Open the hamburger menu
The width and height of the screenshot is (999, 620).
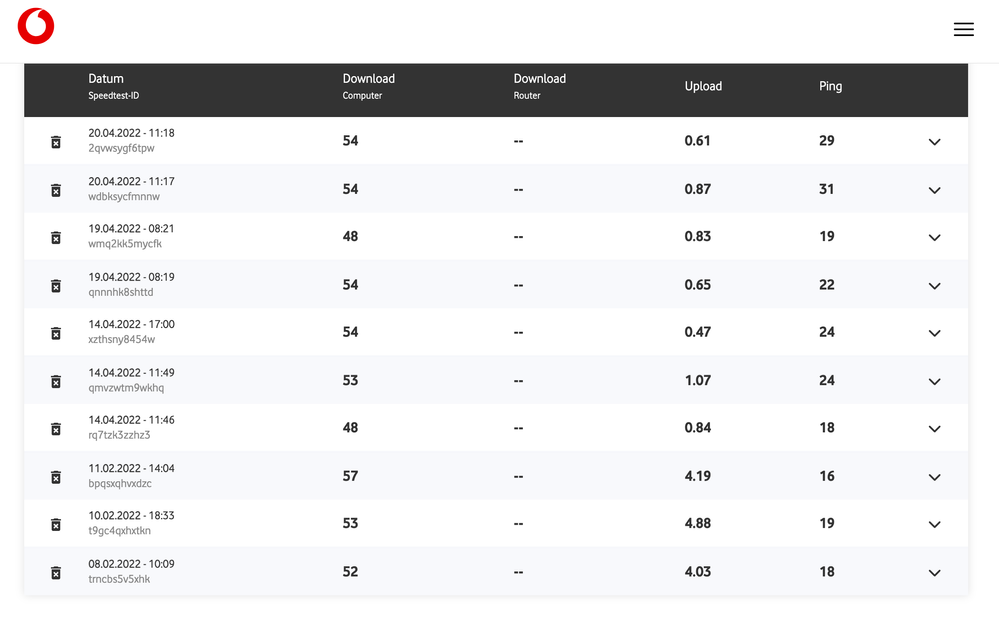point(963,30)
